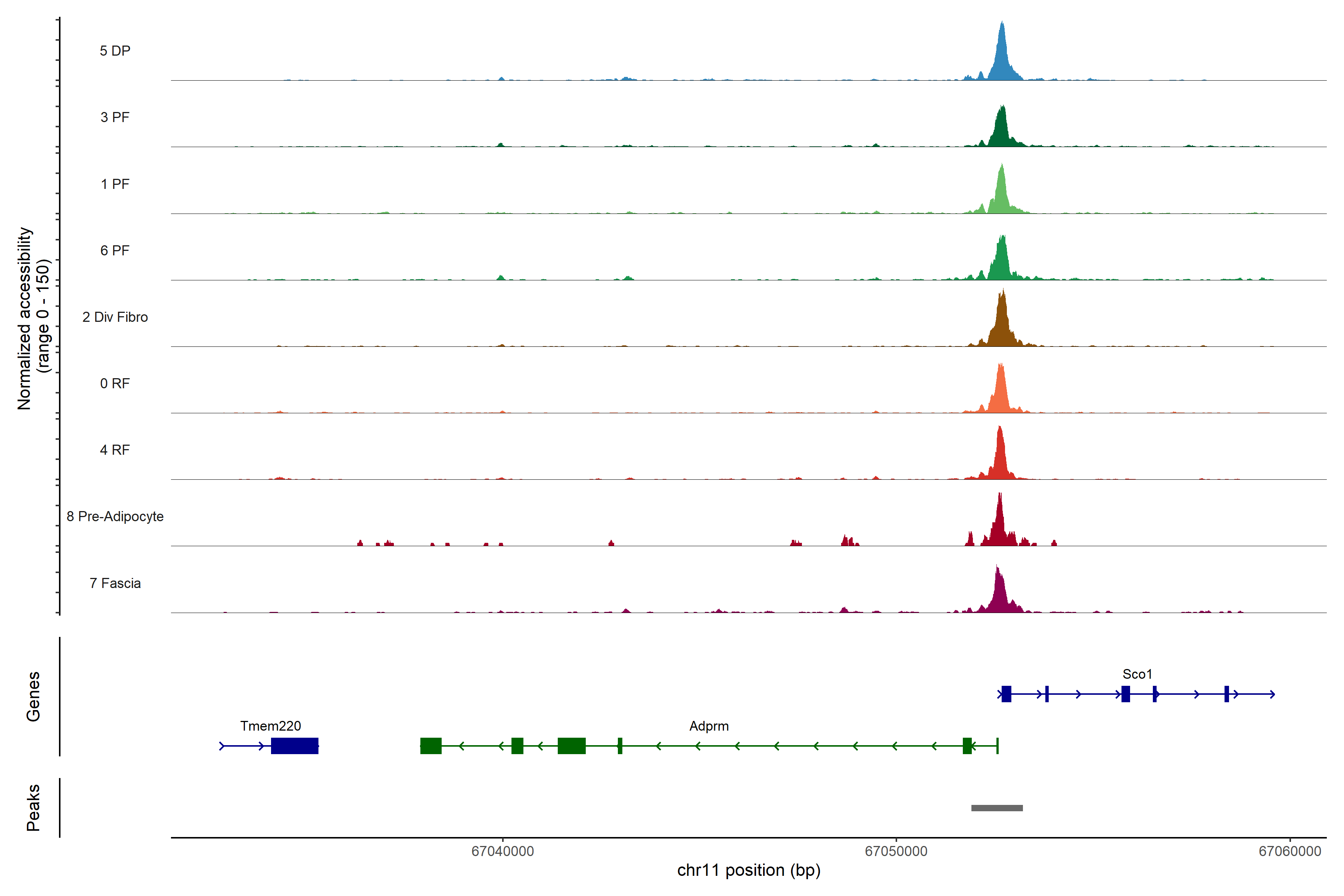Screen dimensions: 1344x896
Task: Click the 67040000 axis tick label
Action: tap(502, 851)
